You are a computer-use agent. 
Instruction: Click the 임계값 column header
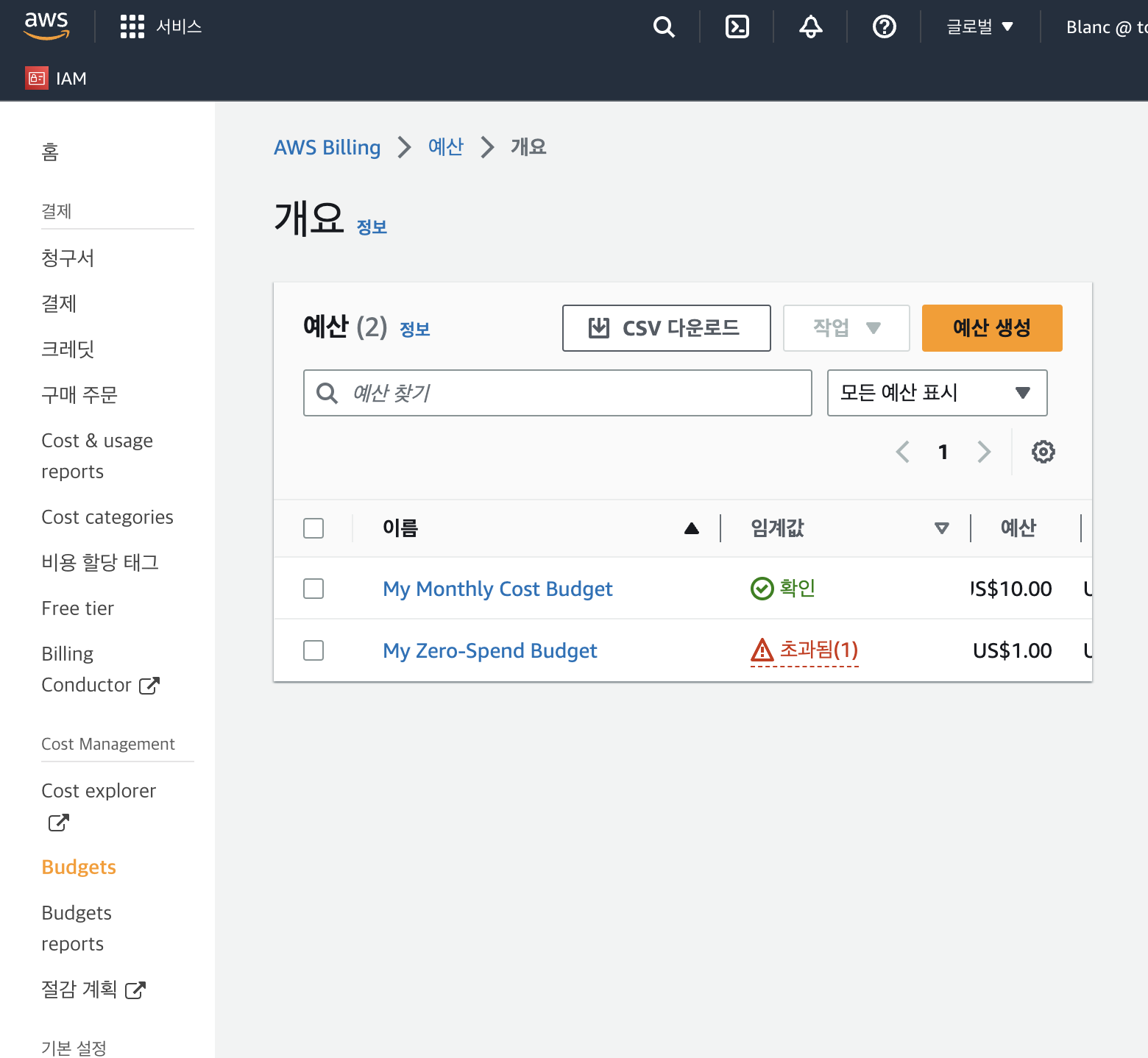(x=777, y=528)
